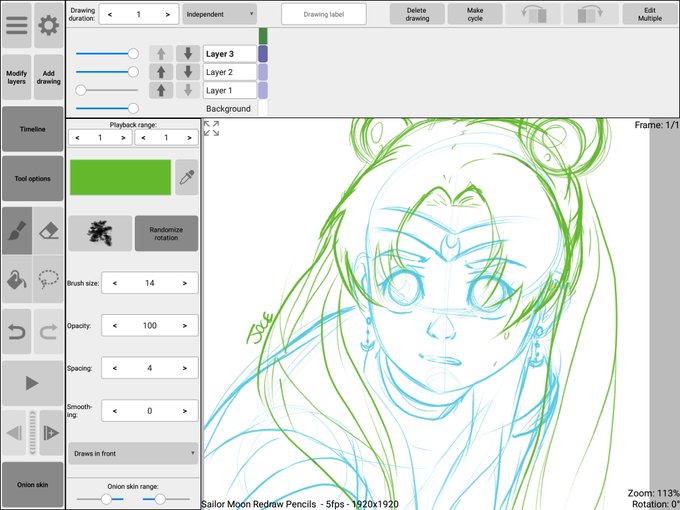
Task: Adjust the right onion skin range slider
Action: coord(166,499)
